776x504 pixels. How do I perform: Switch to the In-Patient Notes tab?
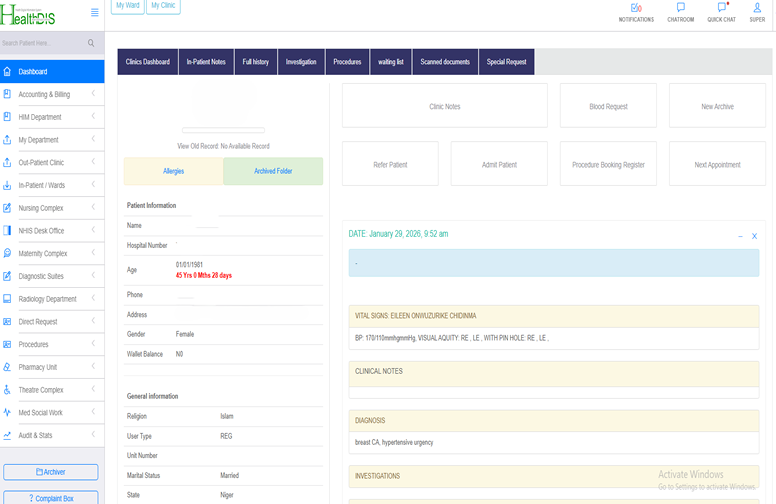tap(206, 62)
